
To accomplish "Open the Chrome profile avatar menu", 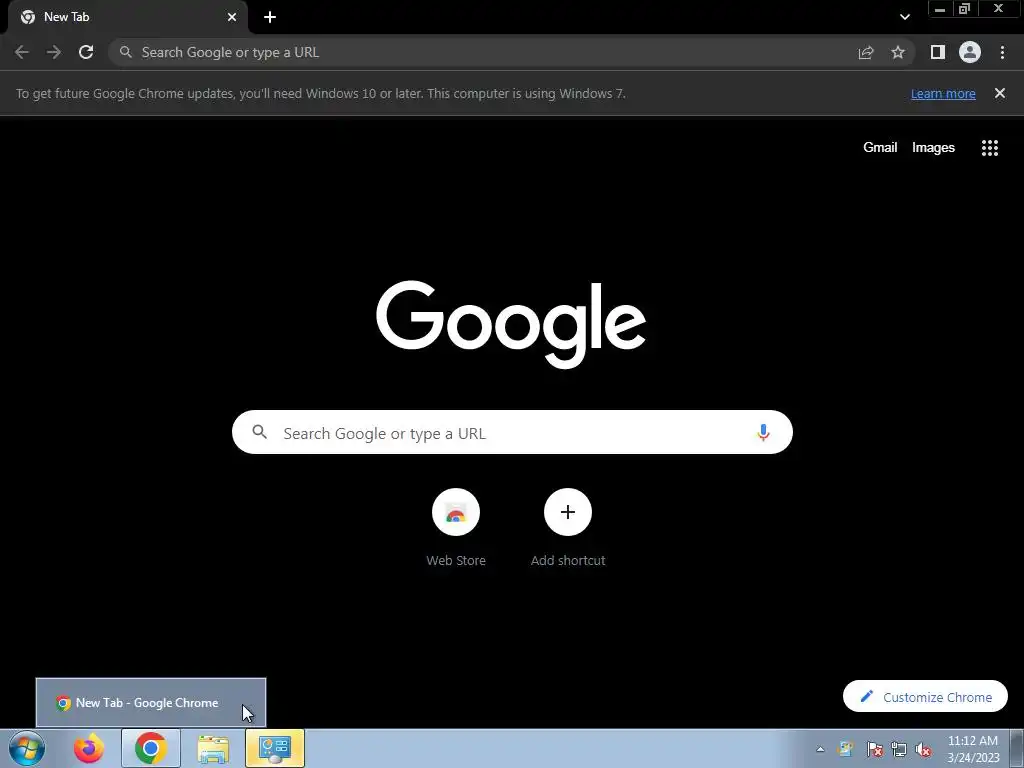I will pos(970,52).
